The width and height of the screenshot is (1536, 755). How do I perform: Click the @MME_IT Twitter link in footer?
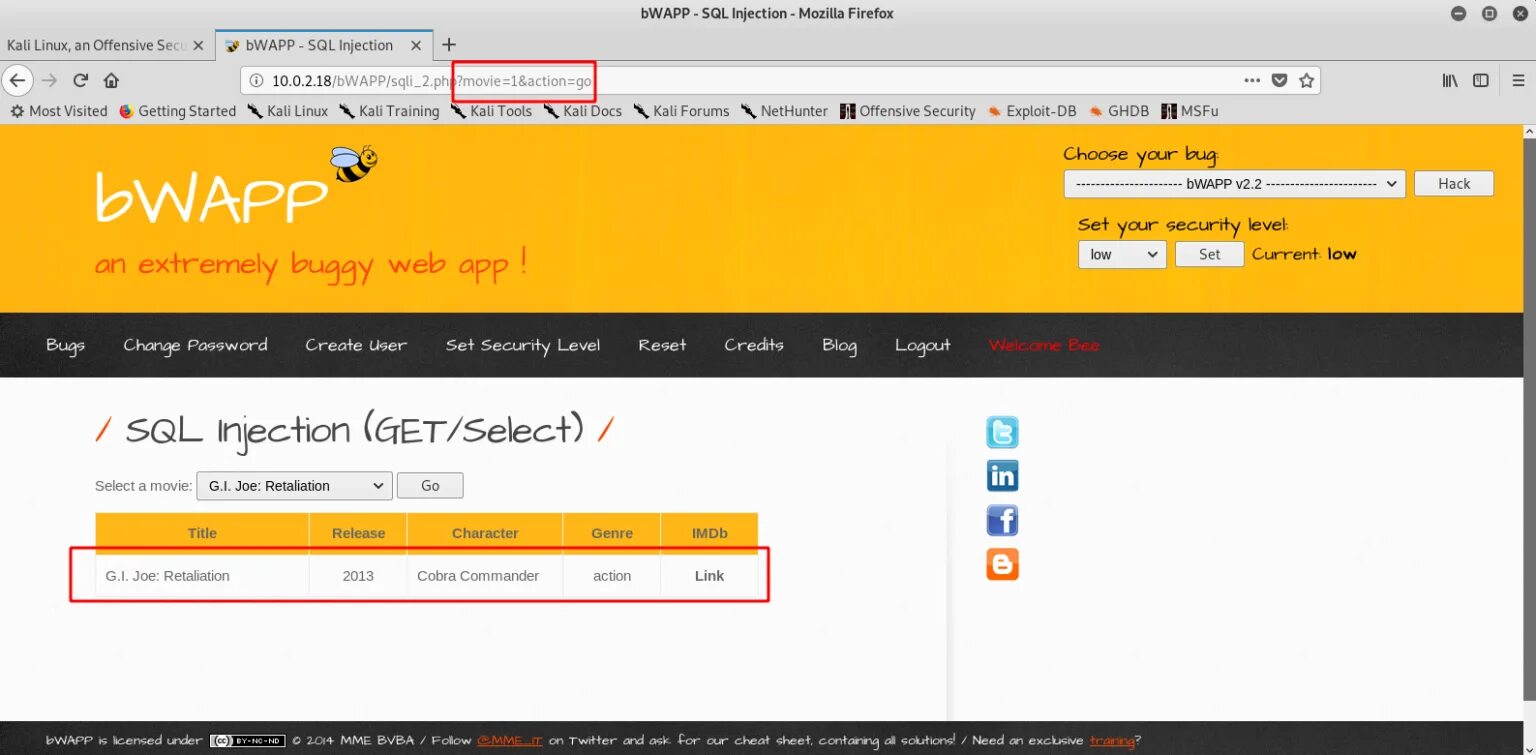pyautogui.click(x=509, y=741)
